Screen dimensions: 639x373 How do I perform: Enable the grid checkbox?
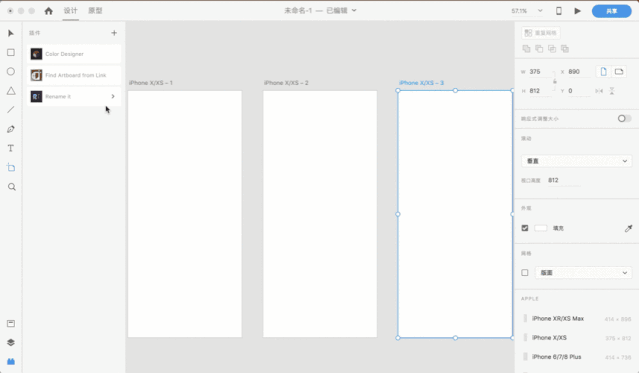[525, 273]
